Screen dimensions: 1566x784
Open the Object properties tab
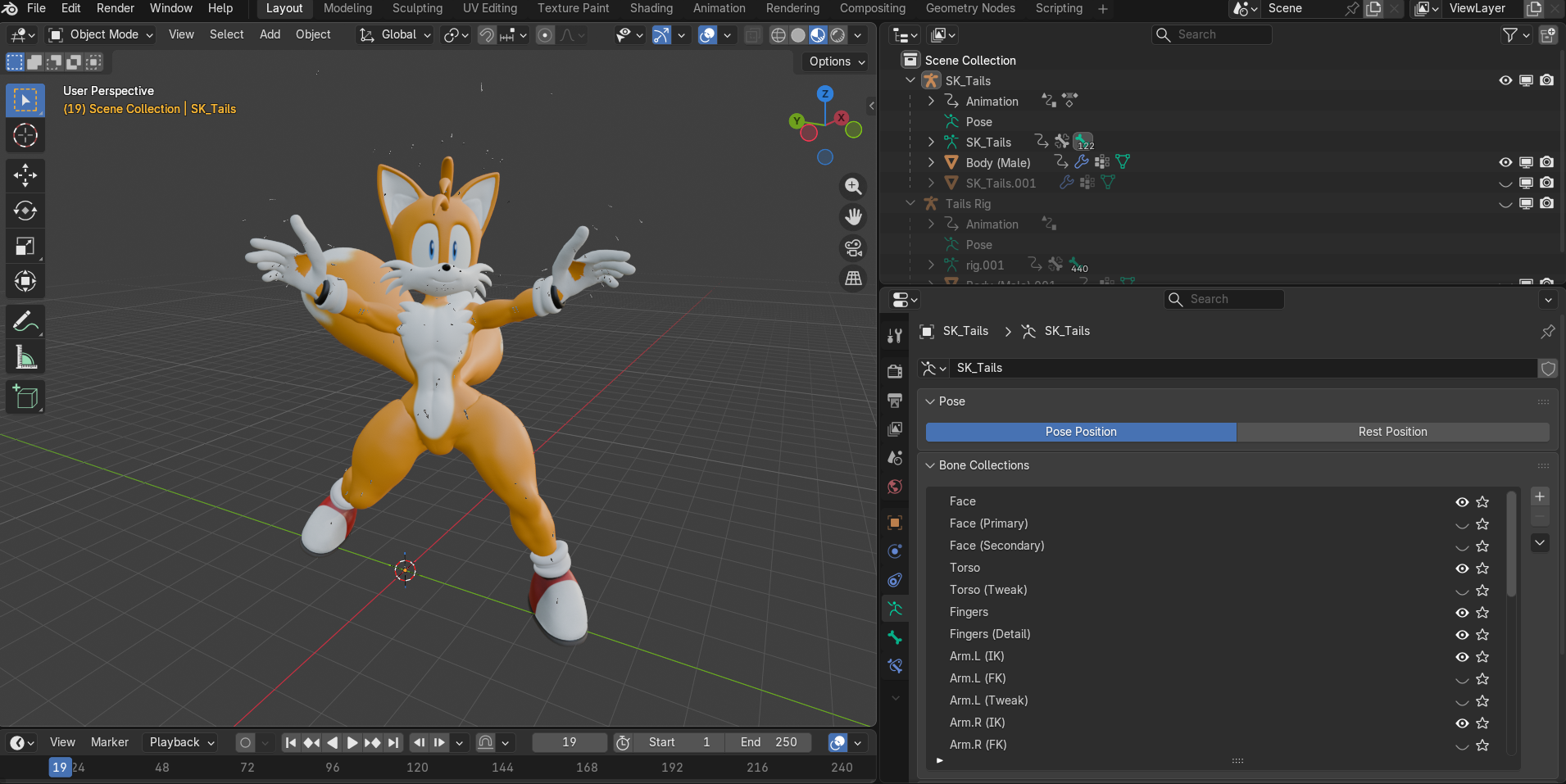click(x=895, y=523)
